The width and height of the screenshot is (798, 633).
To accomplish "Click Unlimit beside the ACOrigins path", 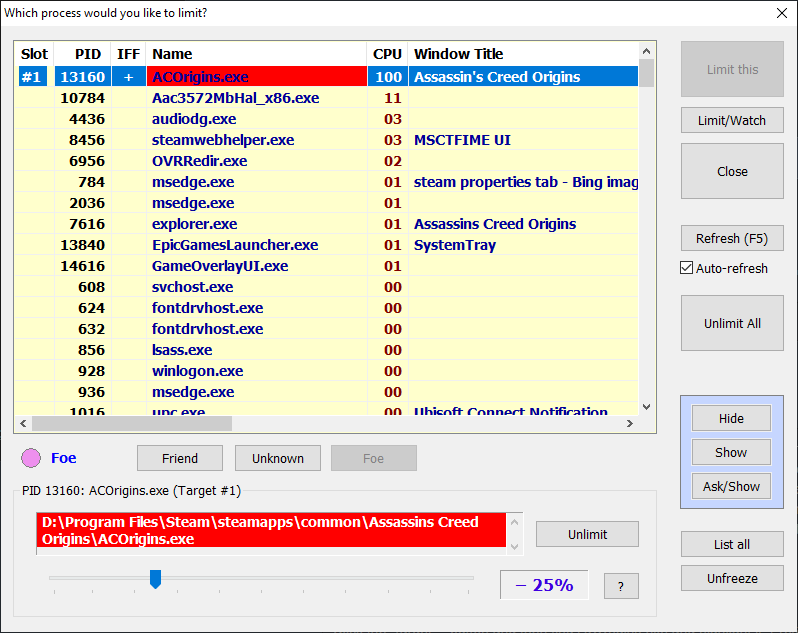I will coord(587,534).
